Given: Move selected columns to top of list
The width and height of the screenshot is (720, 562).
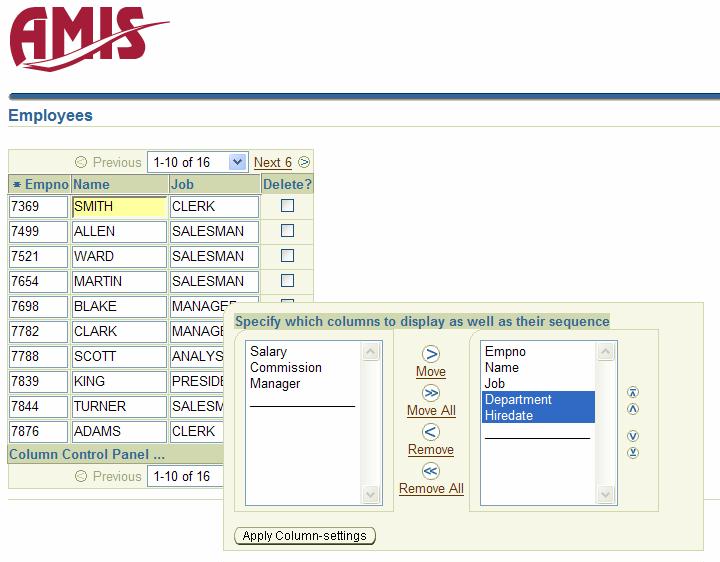Looking at the screenshot, I should 632,393.
